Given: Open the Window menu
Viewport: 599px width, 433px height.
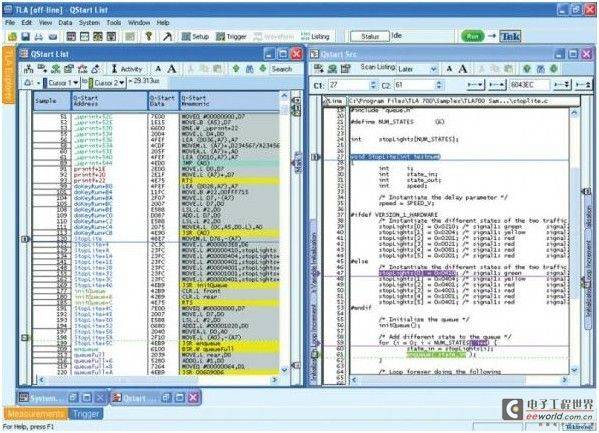Looking at the screenshot, I should coord(139,23).
